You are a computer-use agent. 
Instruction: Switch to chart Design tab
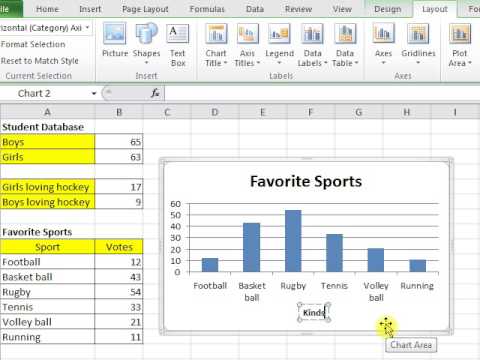[x=388, y=9]
